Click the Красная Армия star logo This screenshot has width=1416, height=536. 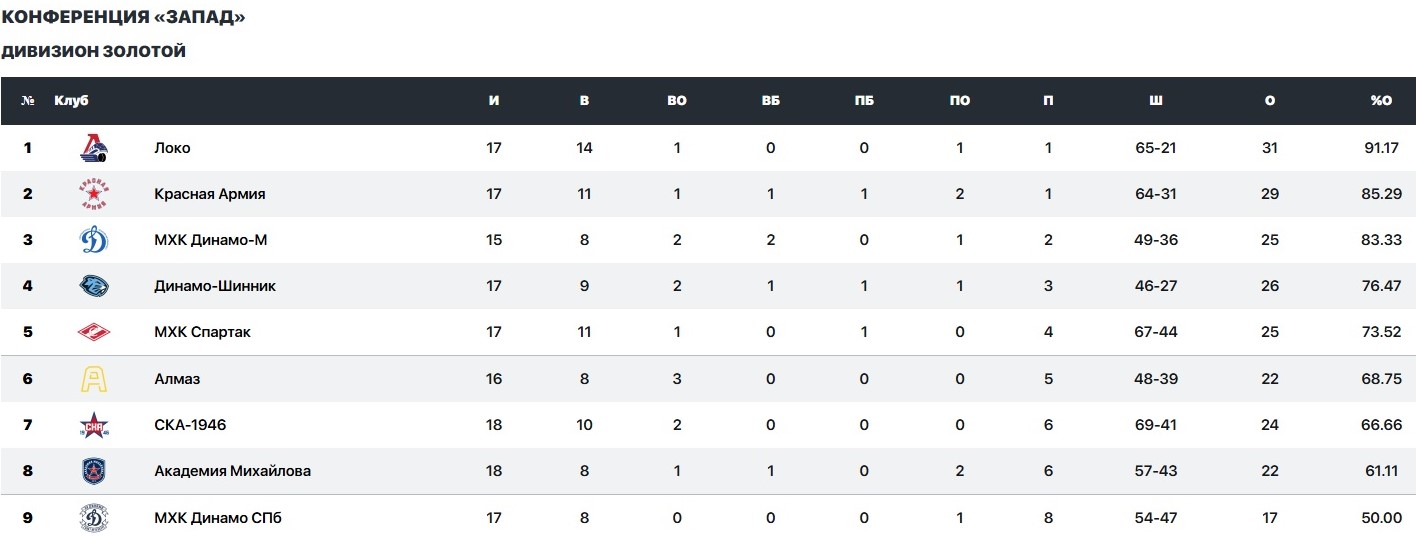[94, 194]
